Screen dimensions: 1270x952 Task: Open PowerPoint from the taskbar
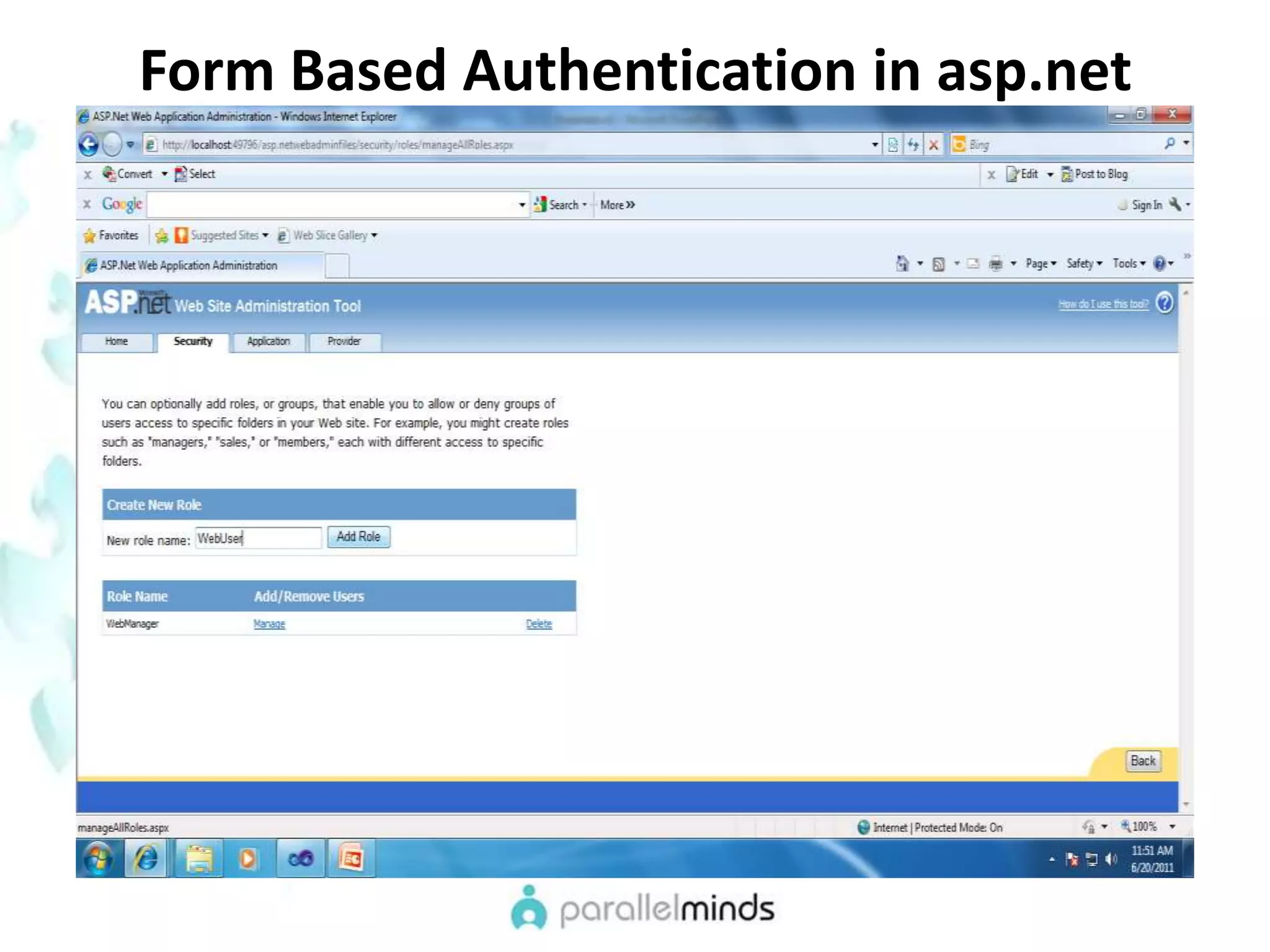[x=351, y=859]
